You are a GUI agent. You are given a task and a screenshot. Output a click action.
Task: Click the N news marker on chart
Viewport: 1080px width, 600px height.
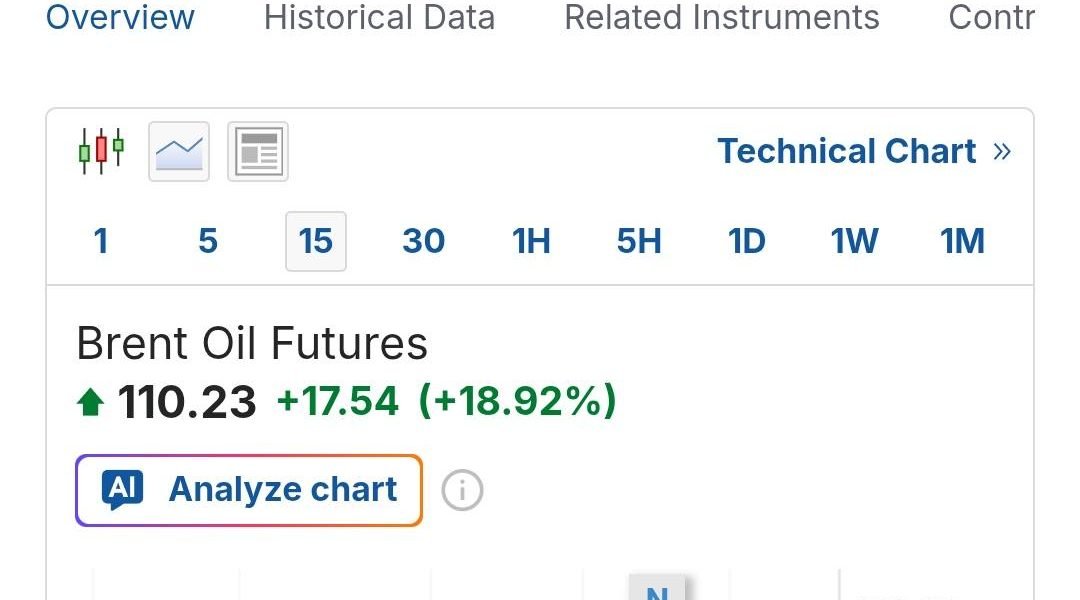click(657, 590)
